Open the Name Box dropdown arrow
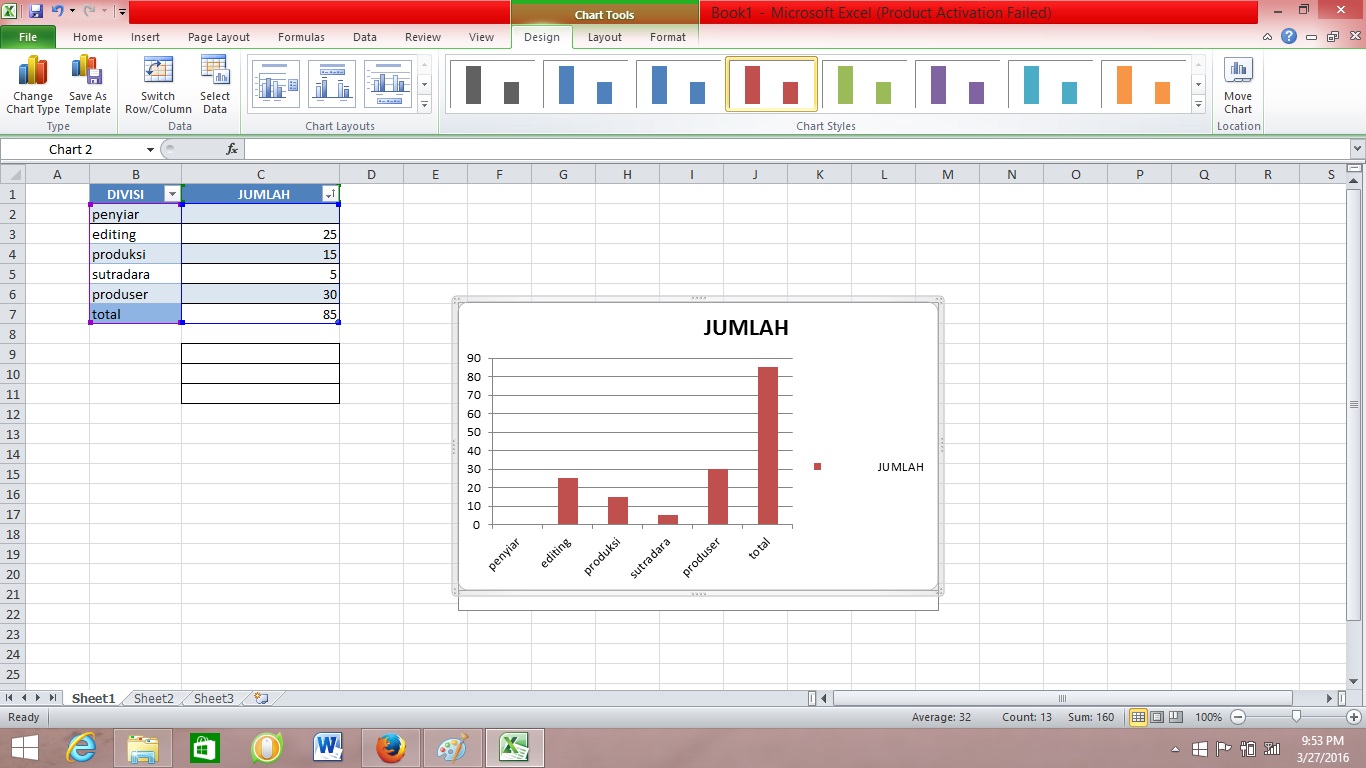This screenshot has height=768, width=1366. coord(149,147)
